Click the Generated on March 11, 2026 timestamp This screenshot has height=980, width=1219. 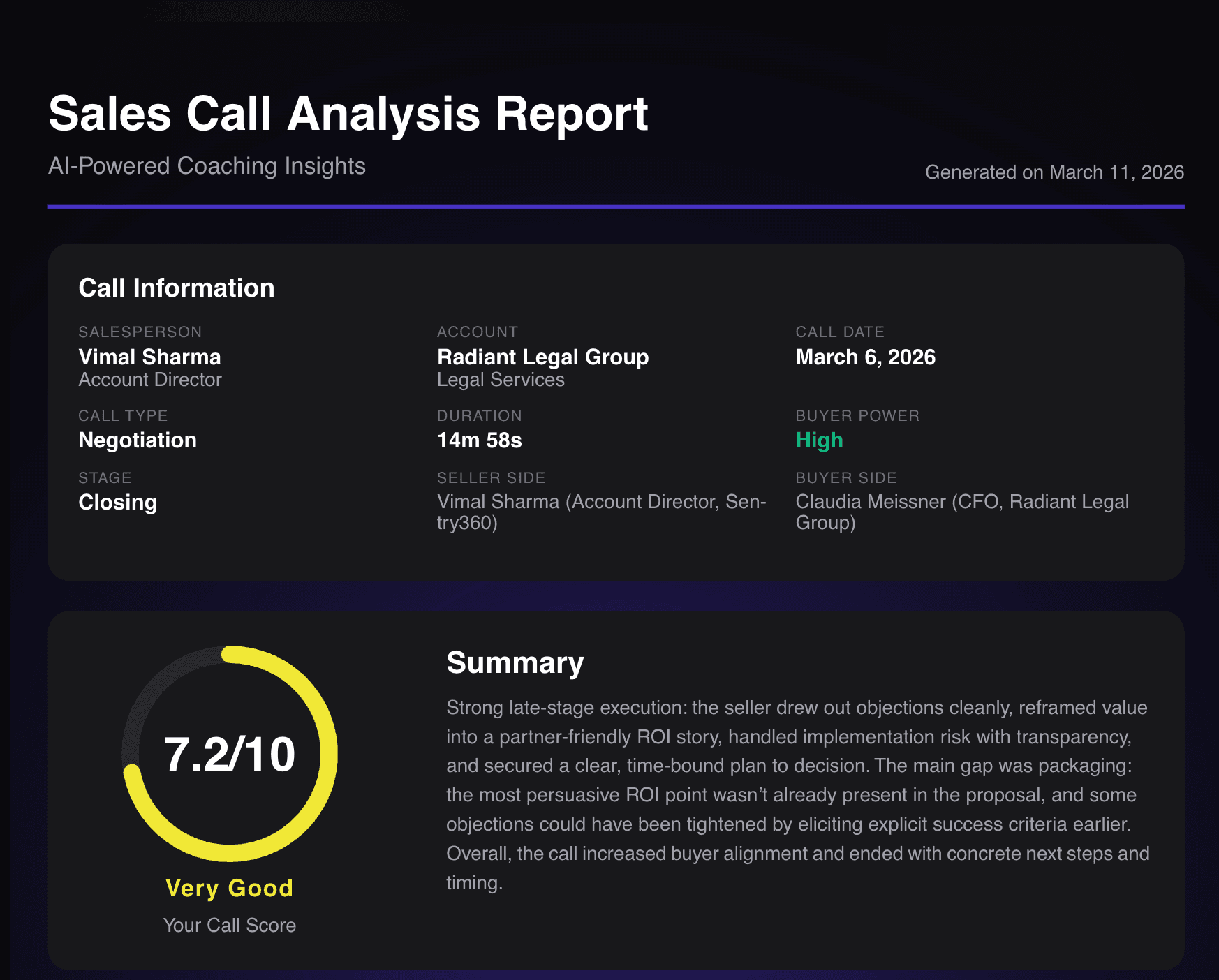(x=1054, y=172)
